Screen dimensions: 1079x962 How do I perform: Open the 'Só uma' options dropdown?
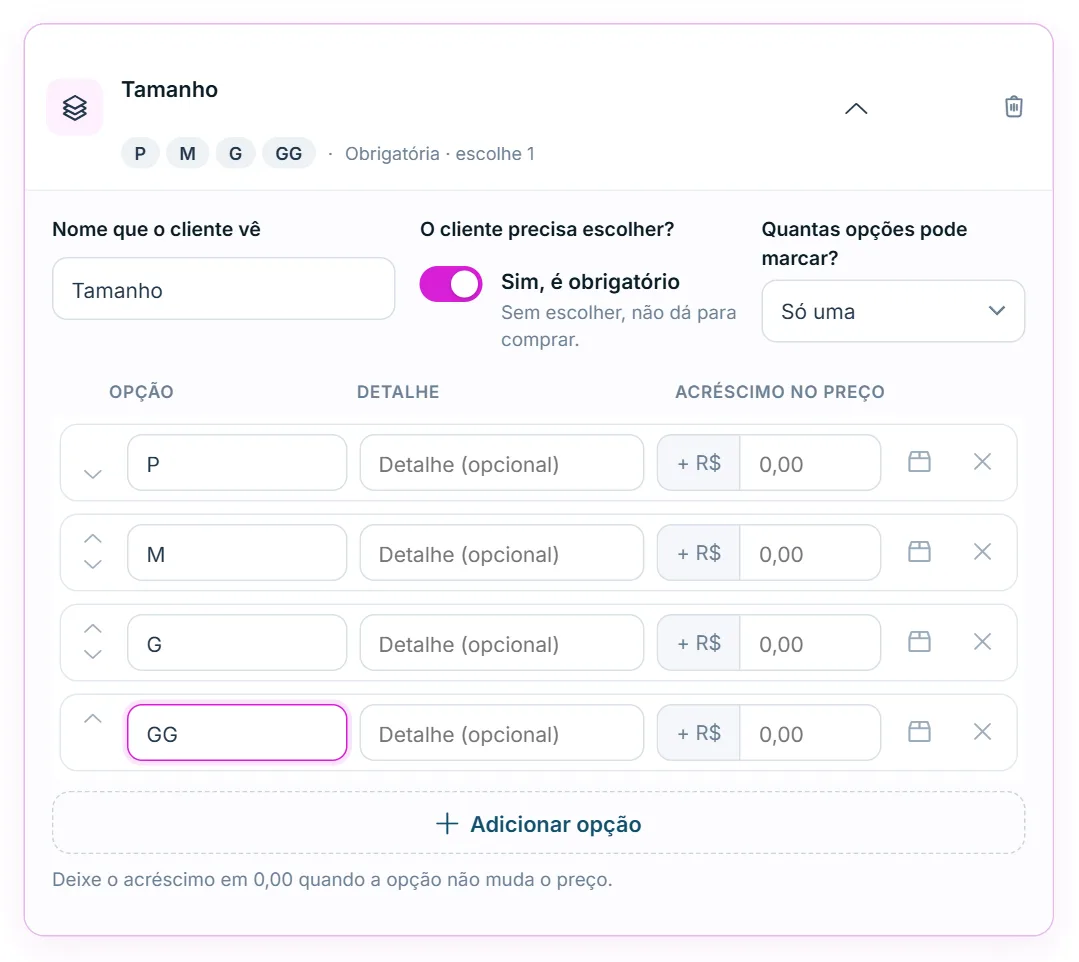(893, 311)
